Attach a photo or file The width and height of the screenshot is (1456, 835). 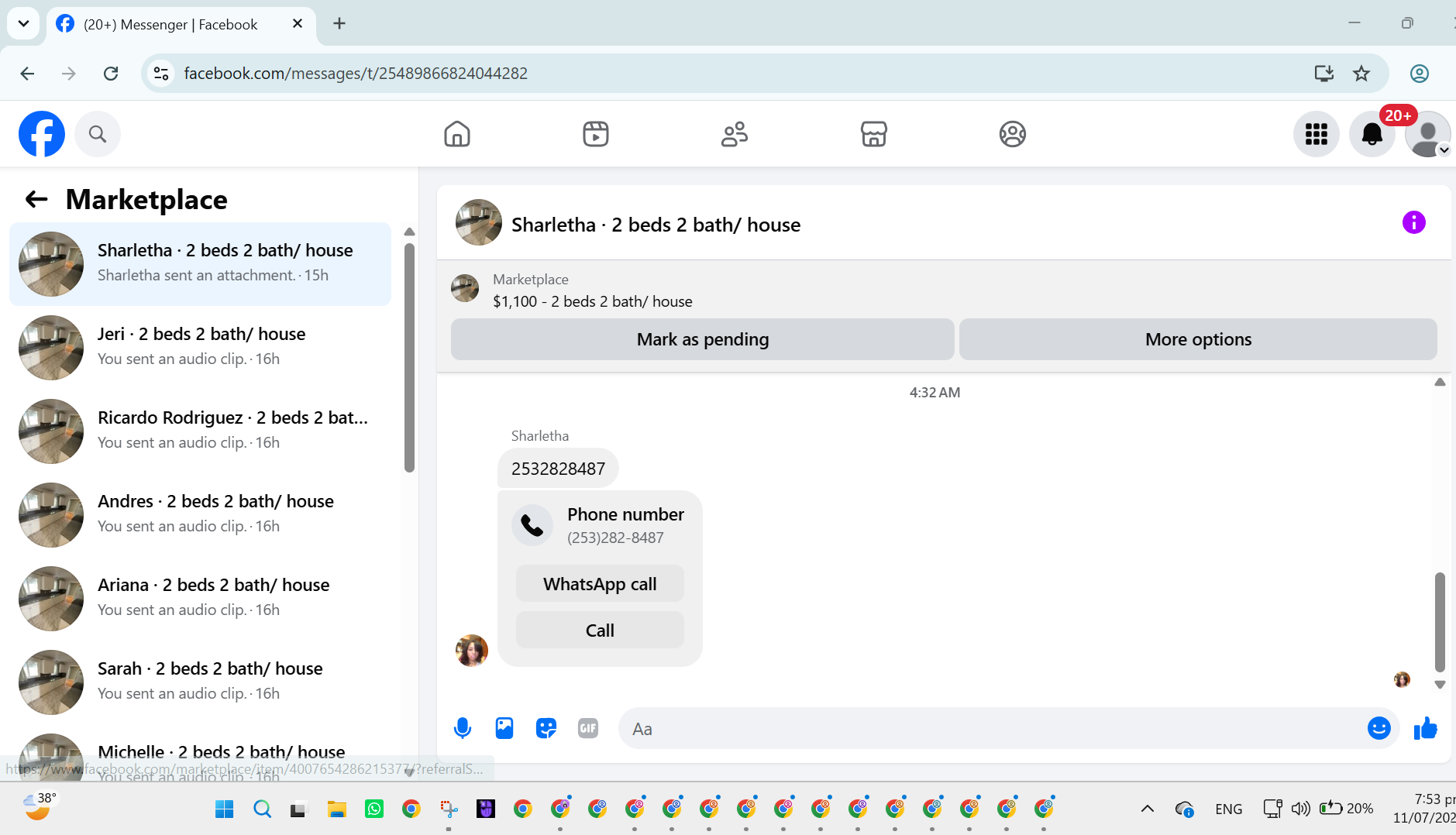click(x=504, y=728)
